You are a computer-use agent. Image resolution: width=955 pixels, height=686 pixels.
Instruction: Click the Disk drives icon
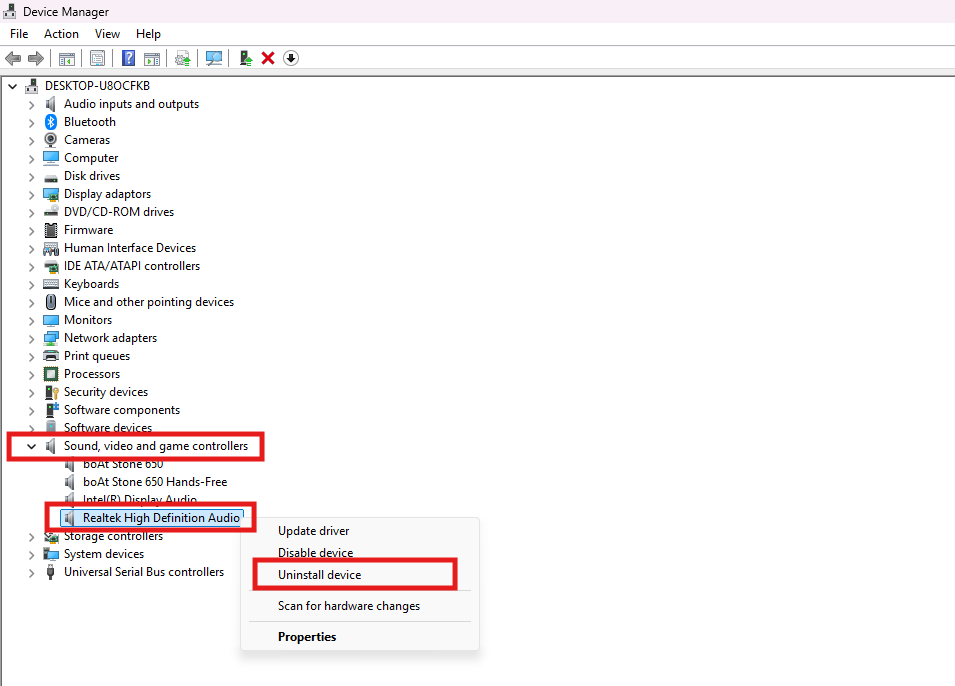[51, 177]
